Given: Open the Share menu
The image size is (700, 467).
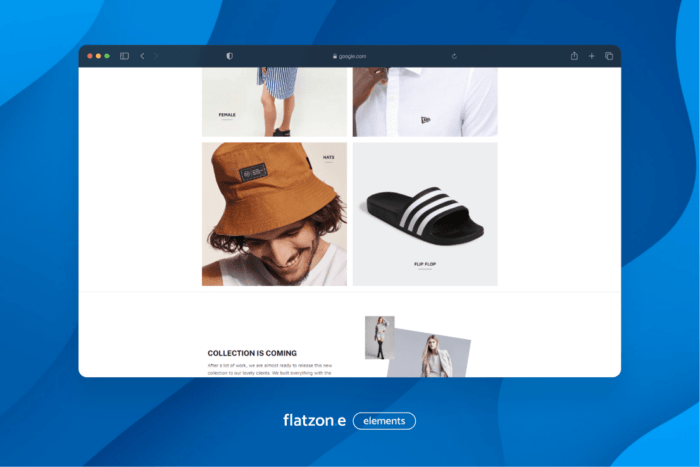Looking at the screenshot, I should pyautogui.click(x=574, y=56).
